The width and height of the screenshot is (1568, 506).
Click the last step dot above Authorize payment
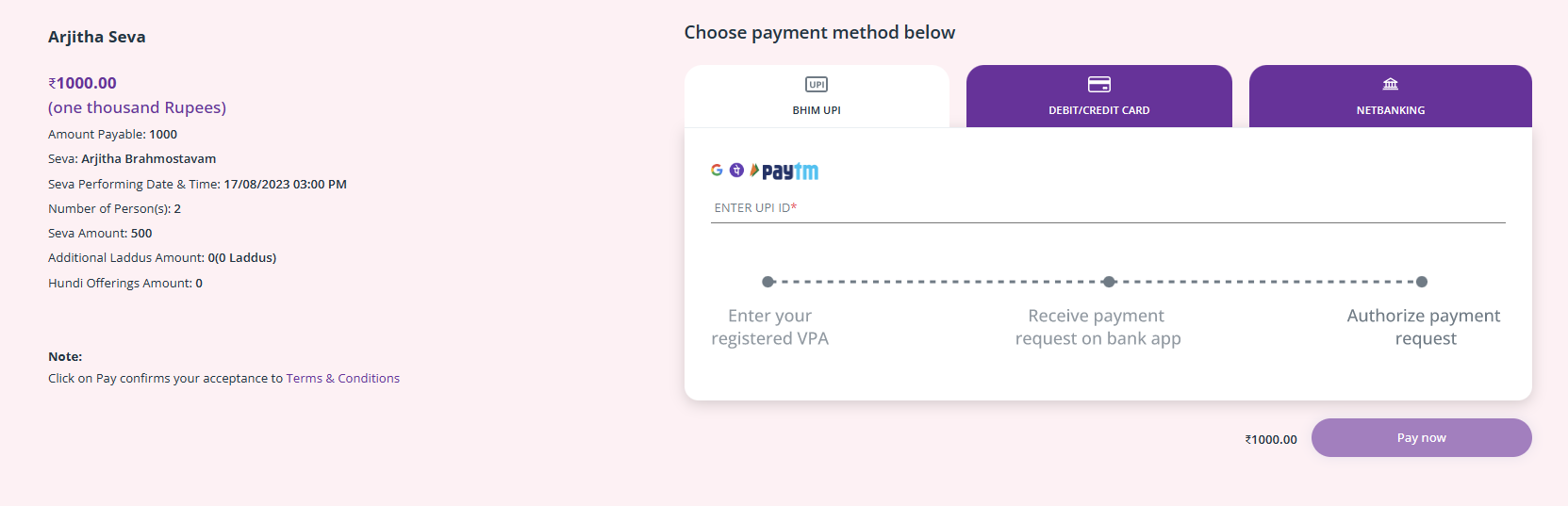tap(1422, 282)
